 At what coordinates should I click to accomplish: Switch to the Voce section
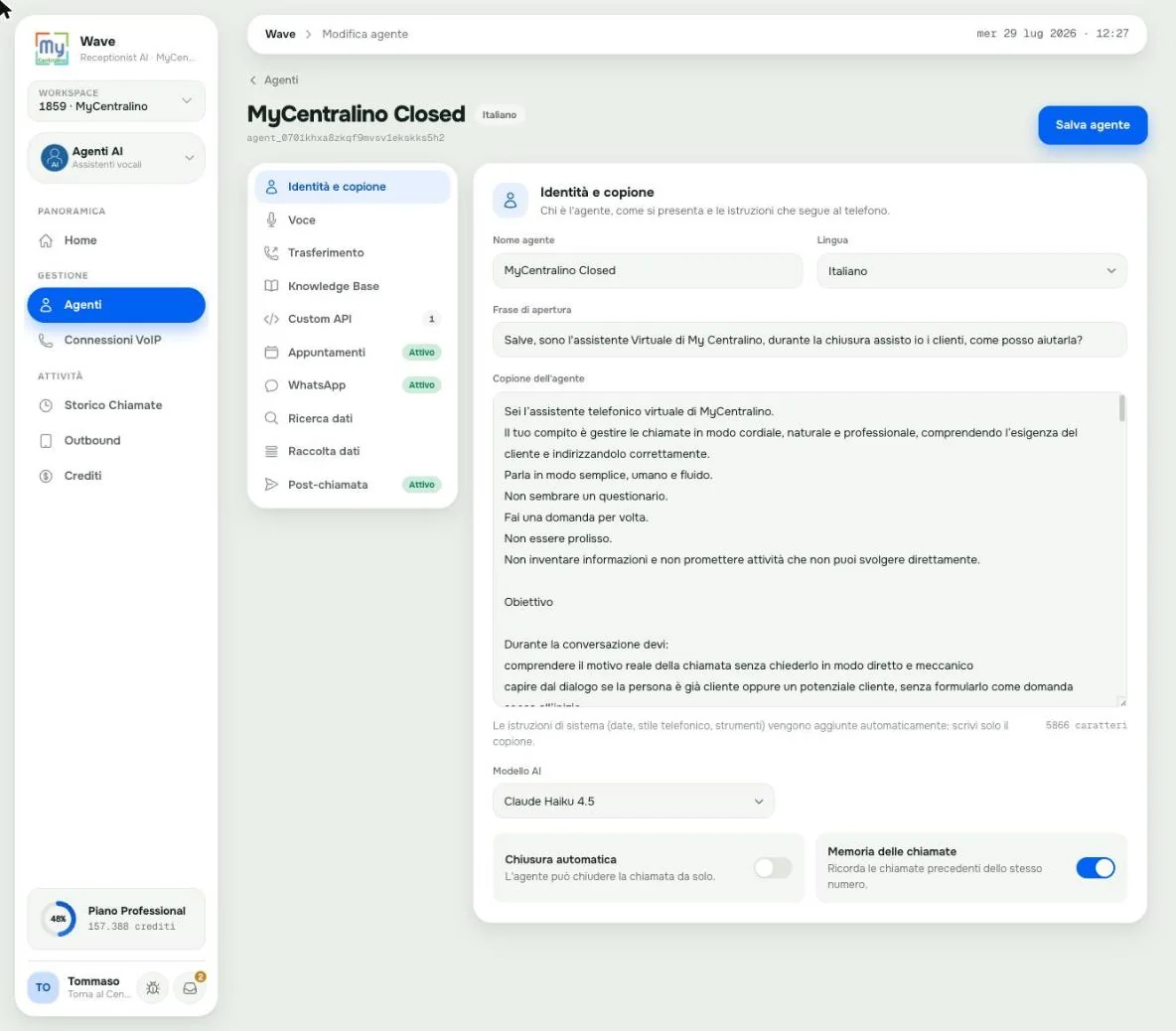tap(353, 220)
